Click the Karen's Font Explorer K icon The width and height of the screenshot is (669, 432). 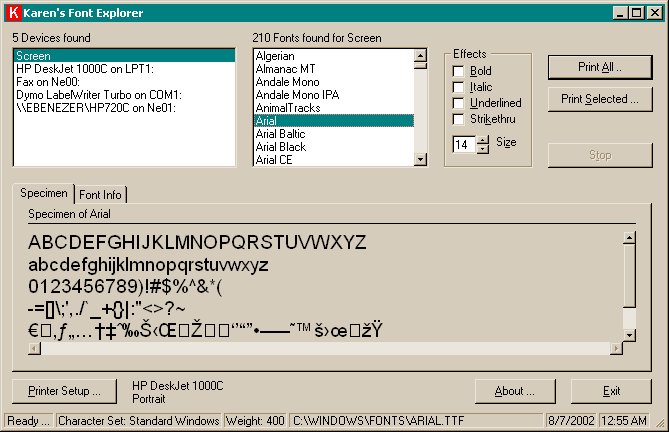tap(14, 13)
